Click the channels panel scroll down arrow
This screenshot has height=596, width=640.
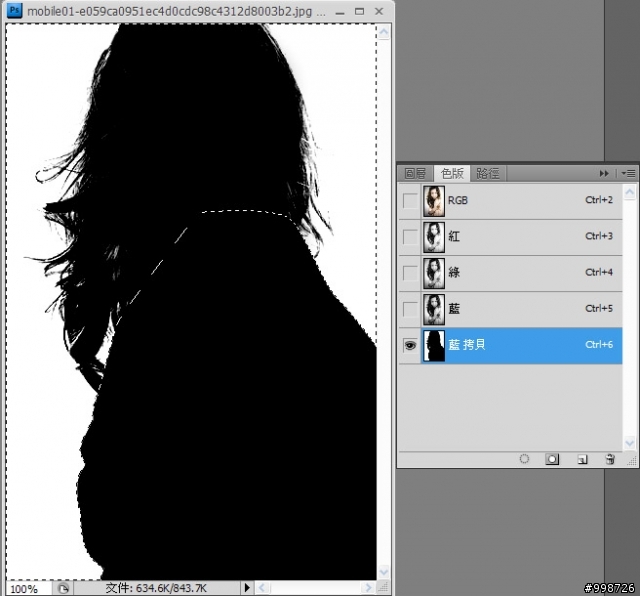click(x=630, y=443)
